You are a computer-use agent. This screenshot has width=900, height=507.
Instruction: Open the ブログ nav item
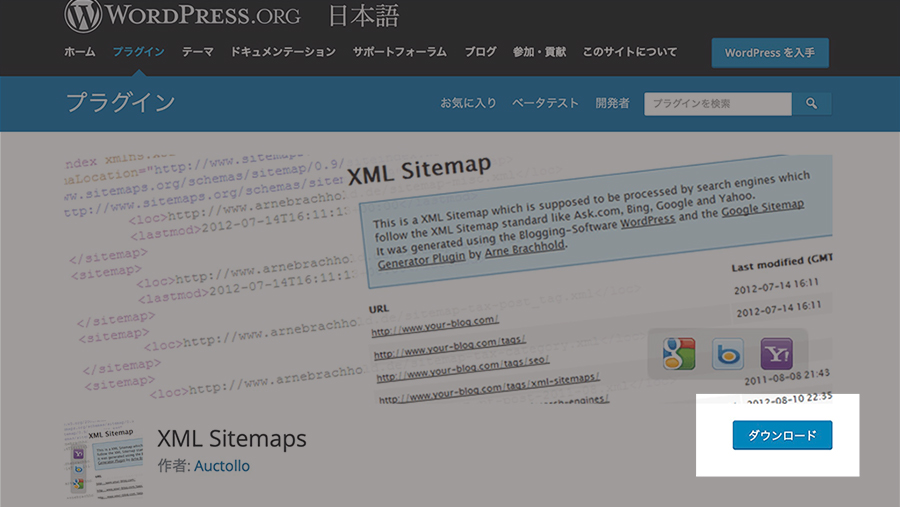(480, 52)
